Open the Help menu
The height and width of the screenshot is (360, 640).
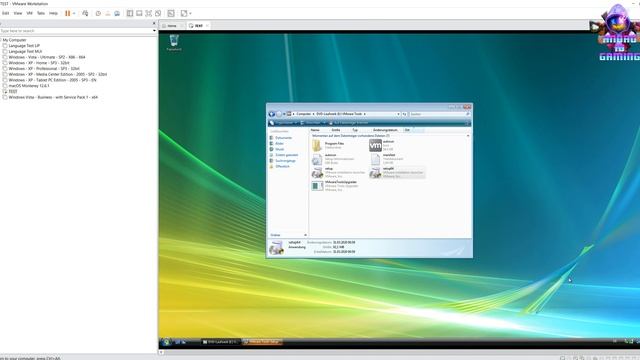(53, 13)
